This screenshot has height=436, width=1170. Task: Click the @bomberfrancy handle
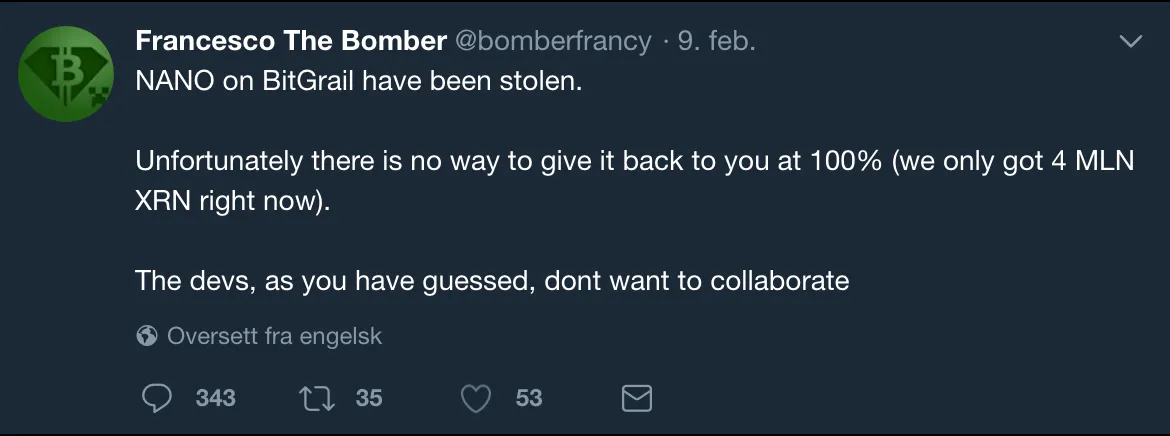point(552,41)
